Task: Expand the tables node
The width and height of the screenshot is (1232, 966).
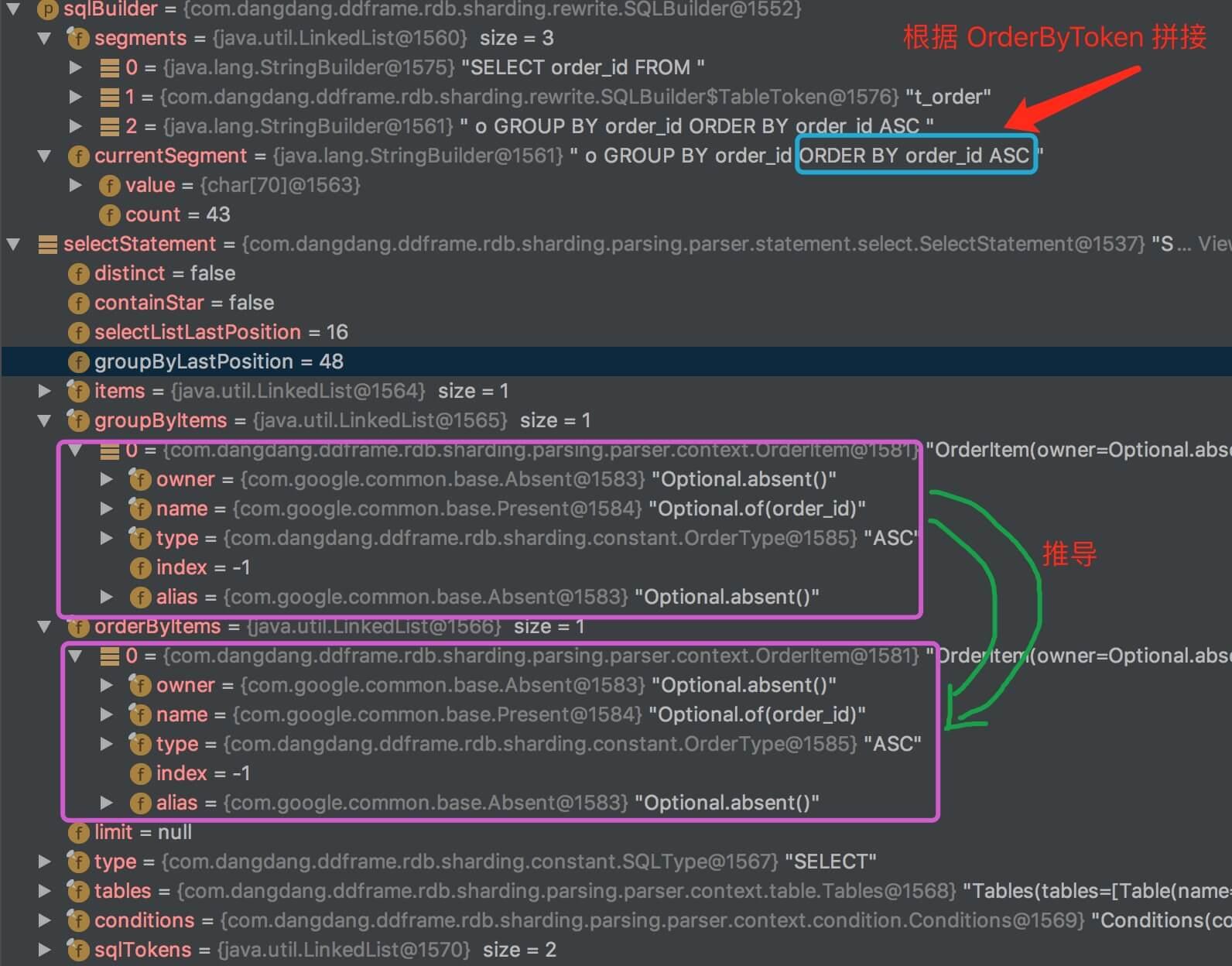Action: (x=44, y=891)
